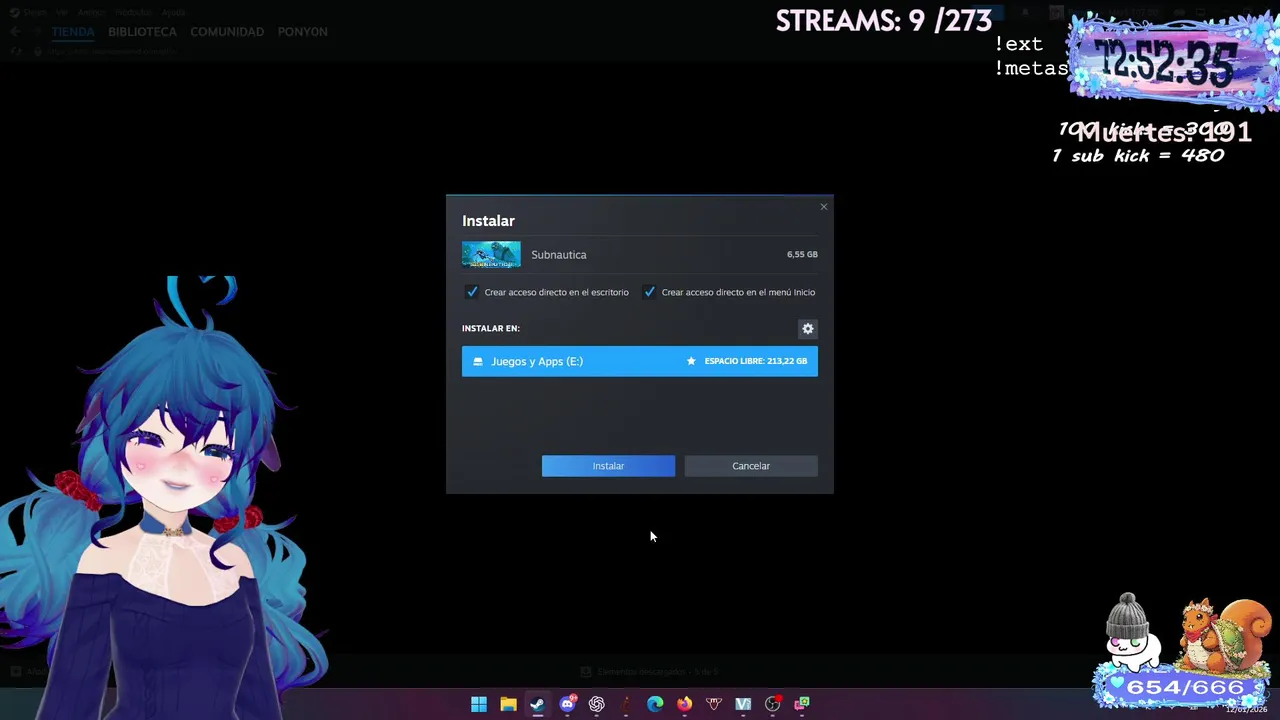Click the Subnautica title text
The image size is (1280, 720).
(559, 255)
